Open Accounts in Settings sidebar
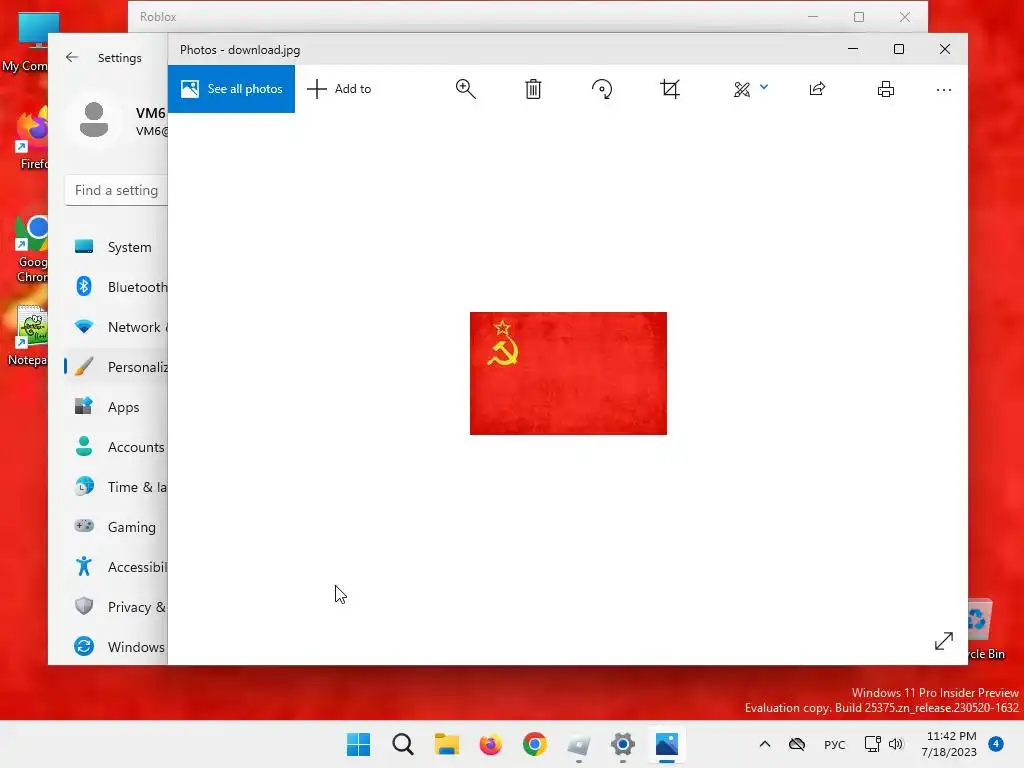1024x768 pixels. pos(116,447)
